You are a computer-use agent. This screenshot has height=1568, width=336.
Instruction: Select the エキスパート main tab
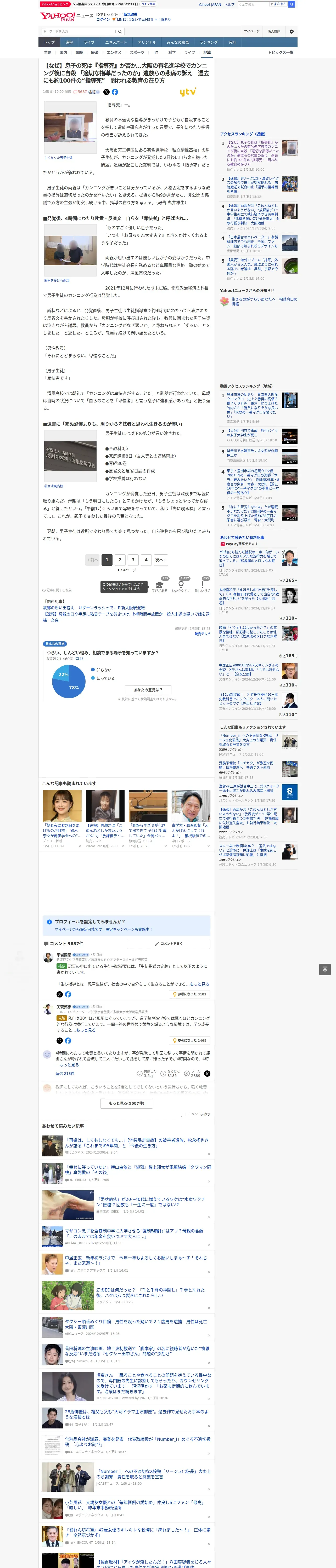tap(116, 42)
